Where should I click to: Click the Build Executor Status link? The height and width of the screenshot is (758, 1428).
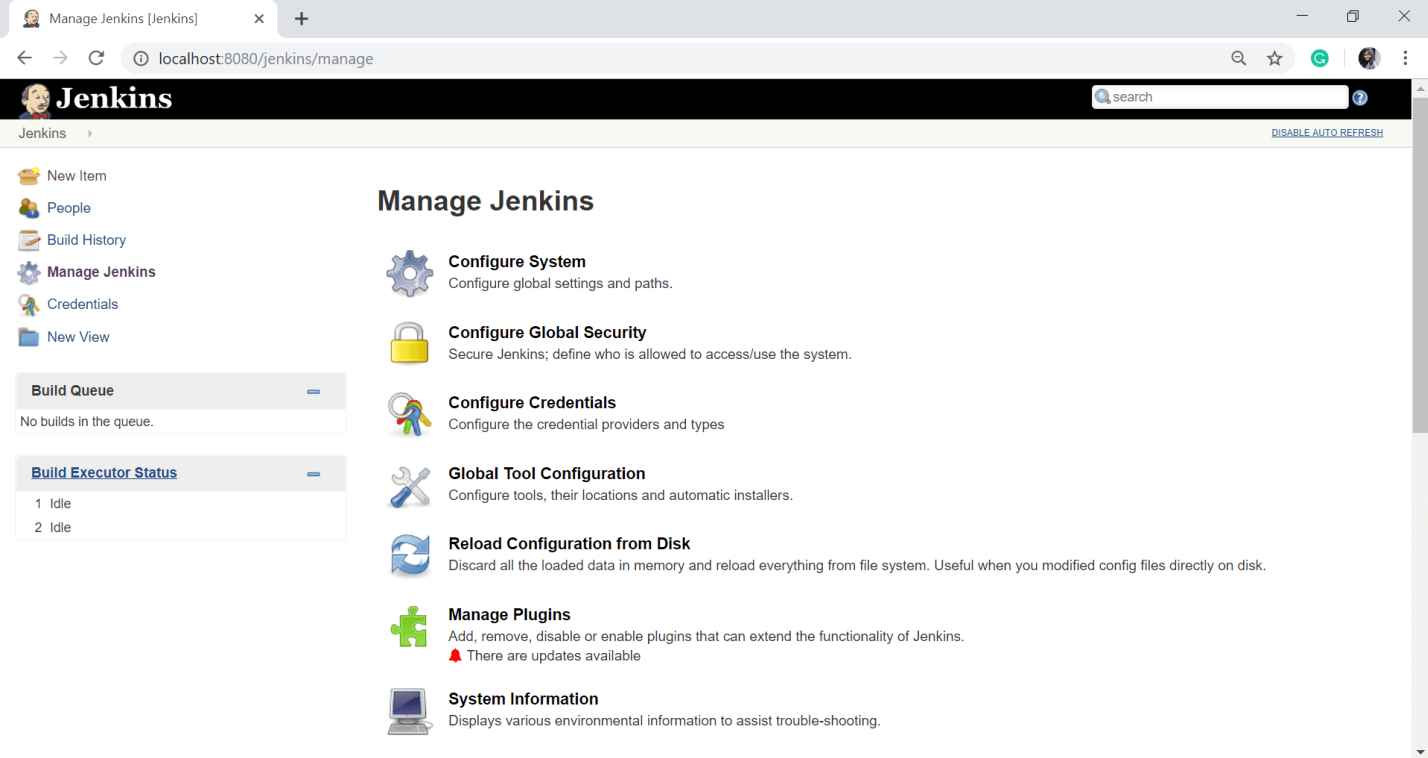point(104,473)
